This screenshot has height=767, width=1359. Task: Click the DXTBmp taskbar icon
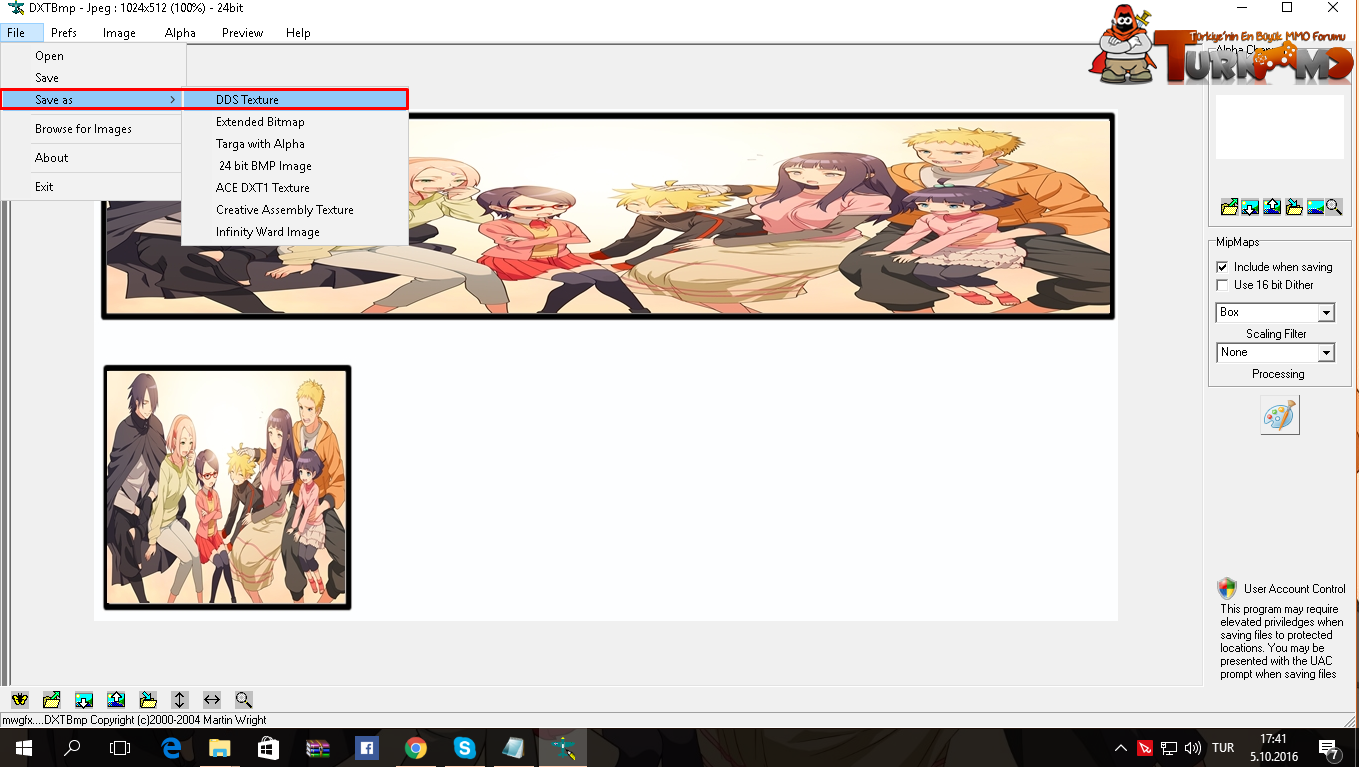563,747
